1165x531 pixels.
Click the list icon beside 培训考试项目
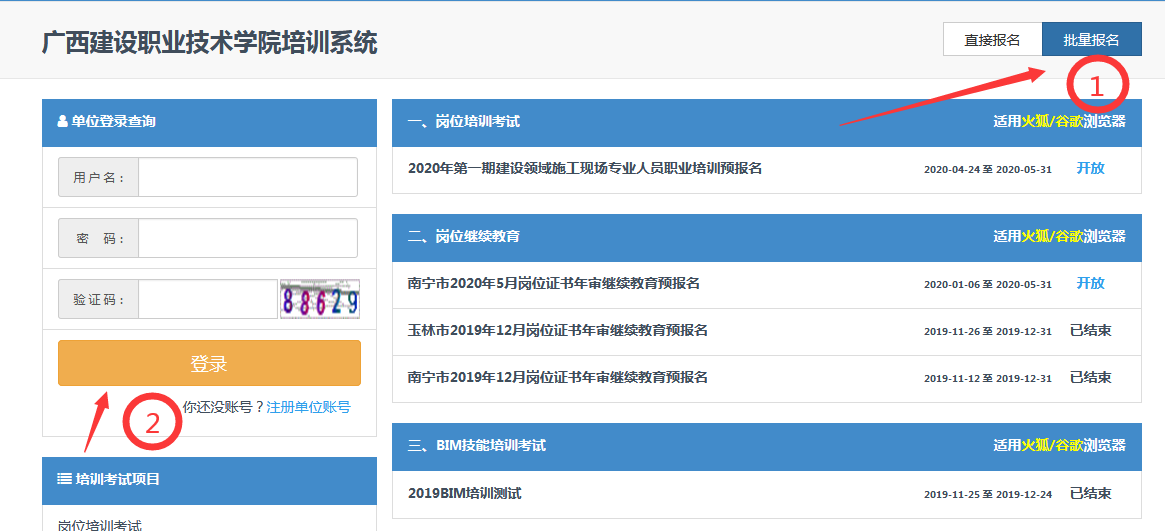tap(64, 479)
